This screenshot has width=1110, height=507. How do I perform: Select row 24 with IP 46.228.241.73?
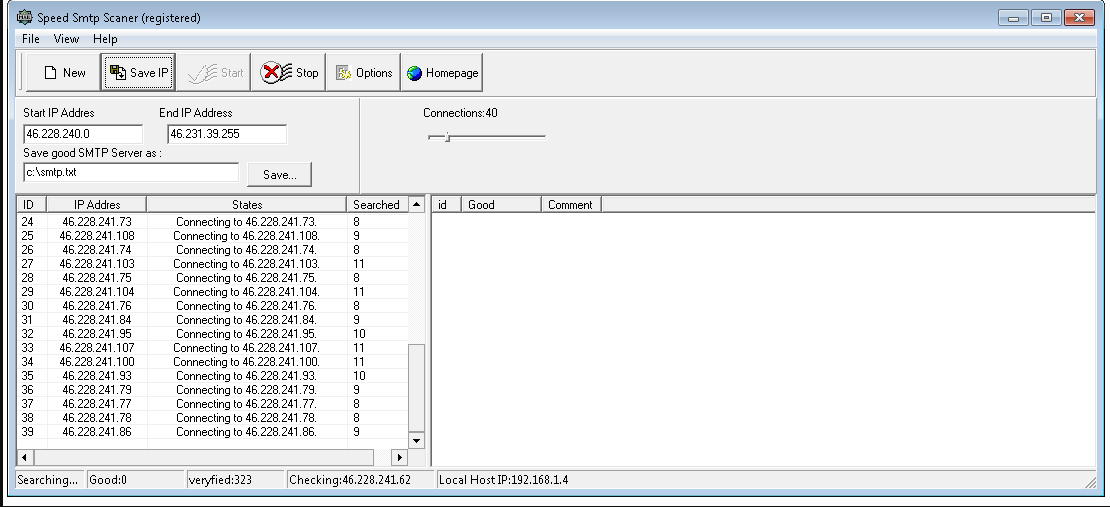pos(213,222)
